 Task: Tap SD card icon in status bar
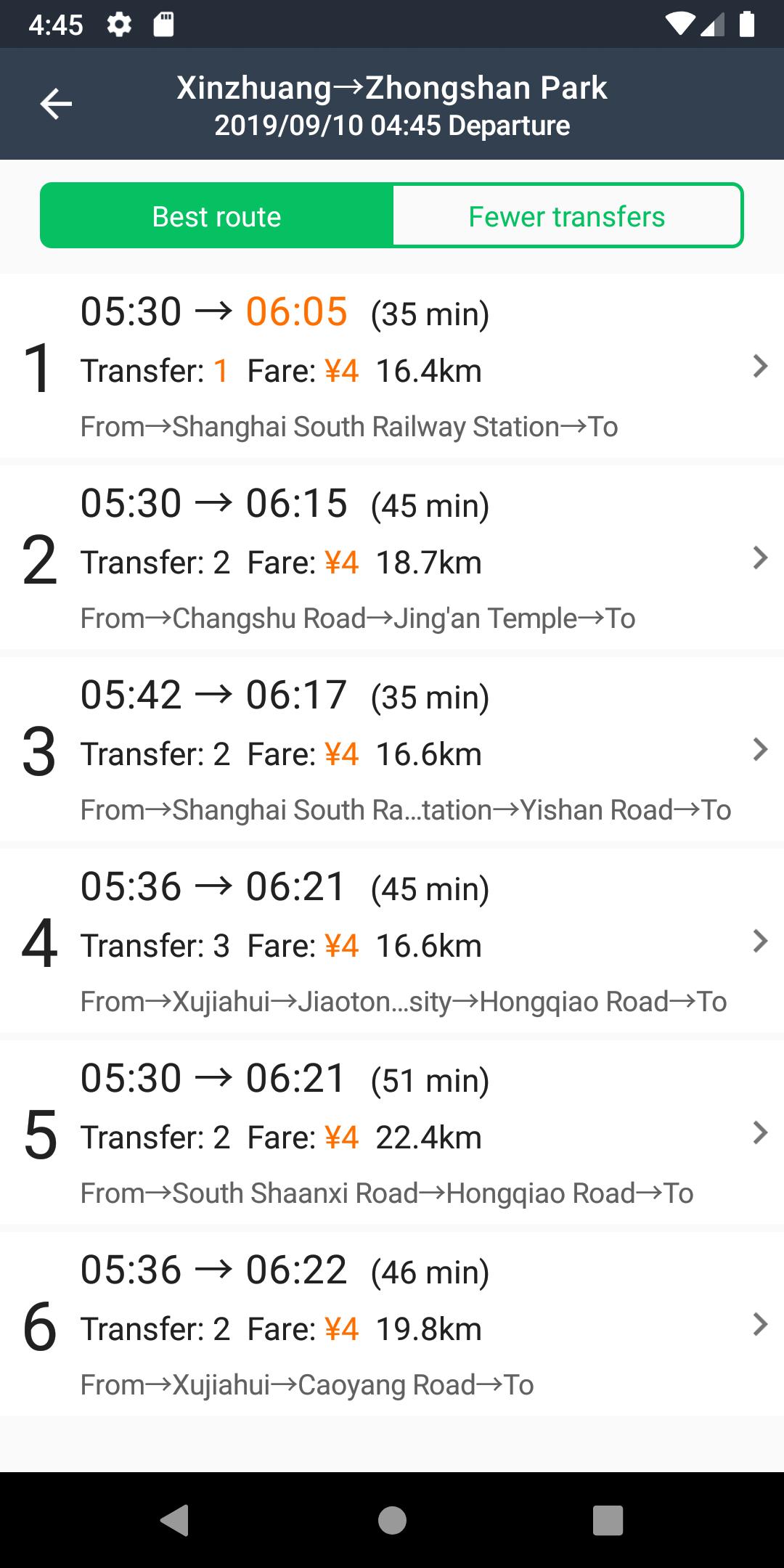(x=164, y=25)
